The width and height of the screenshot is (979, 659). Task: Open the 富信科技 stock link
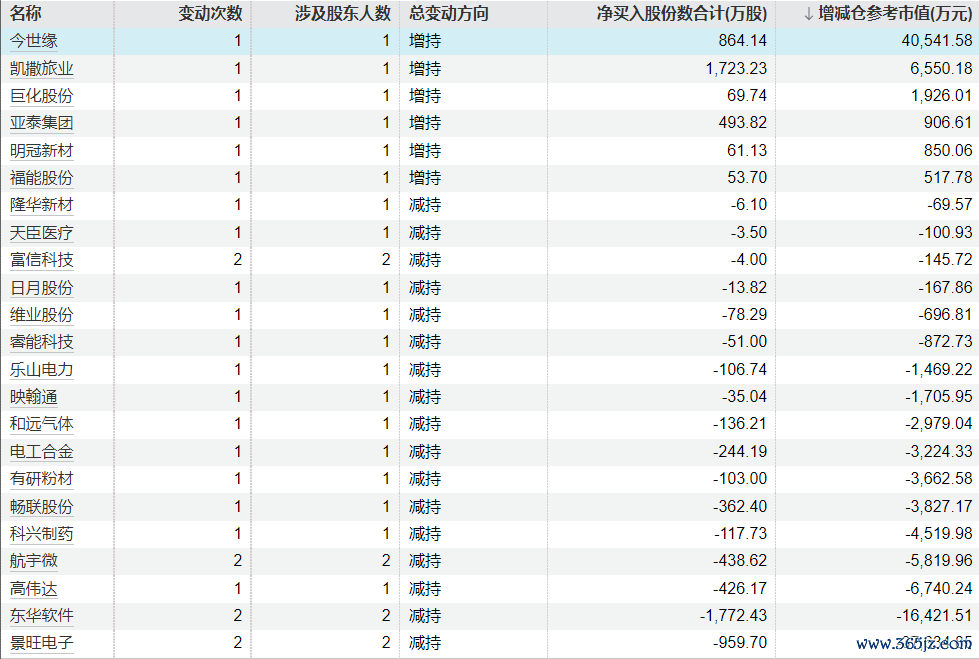click(x=41, y=260)
